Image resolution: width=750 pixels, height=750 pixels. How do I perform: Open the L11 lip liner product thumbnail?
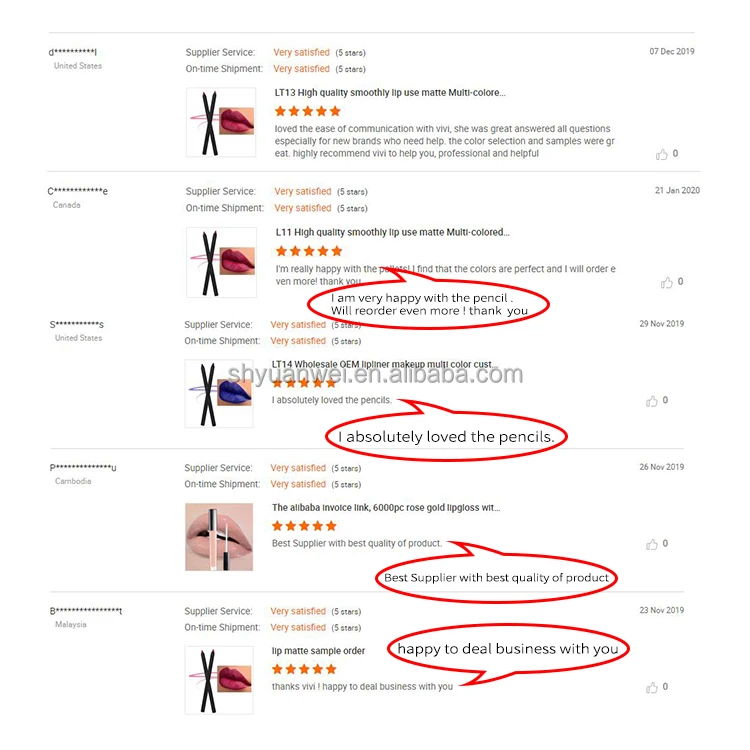[221, 262]
